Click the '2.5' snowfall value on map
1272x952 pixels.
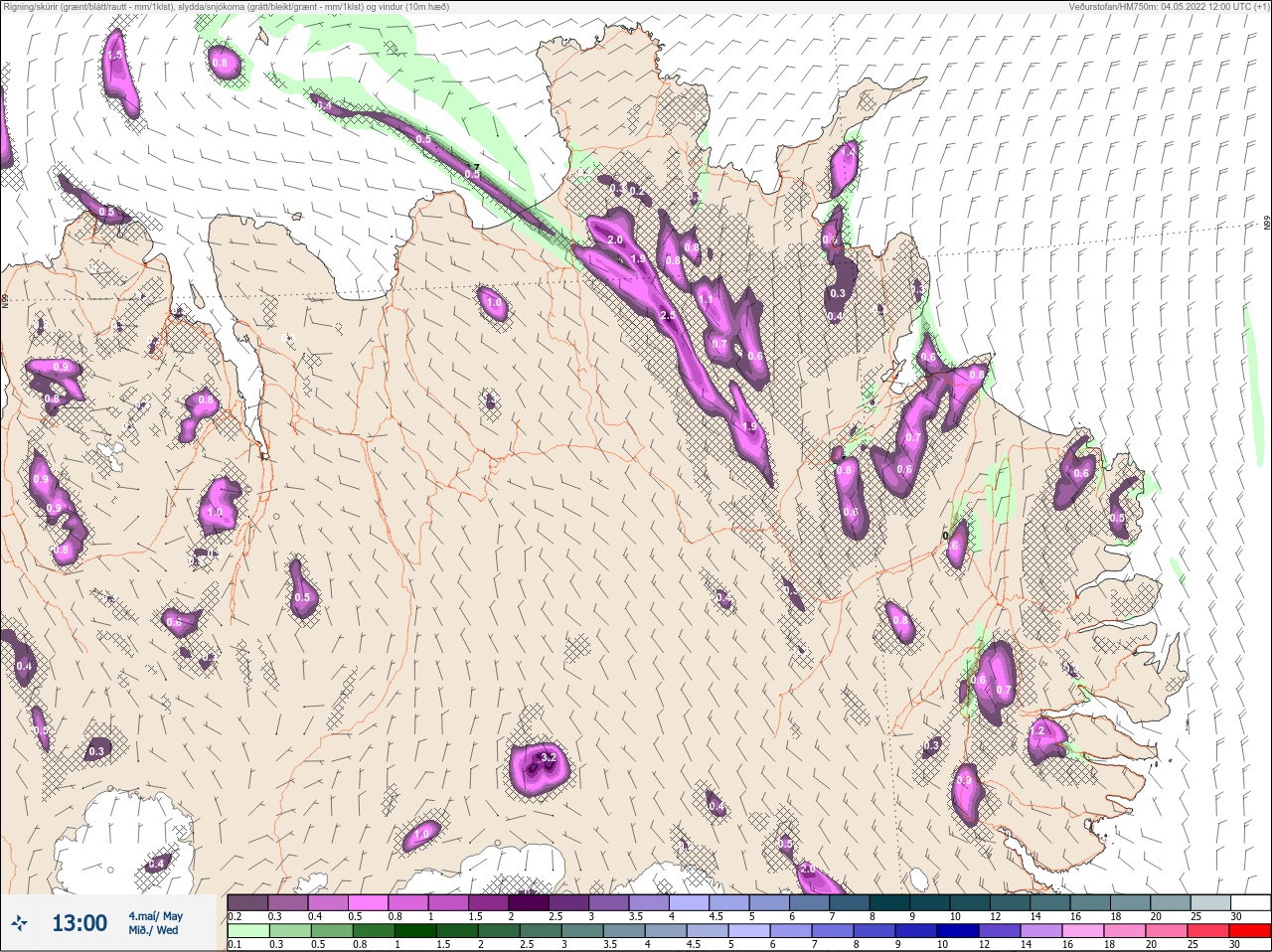[x=668, y=316]
